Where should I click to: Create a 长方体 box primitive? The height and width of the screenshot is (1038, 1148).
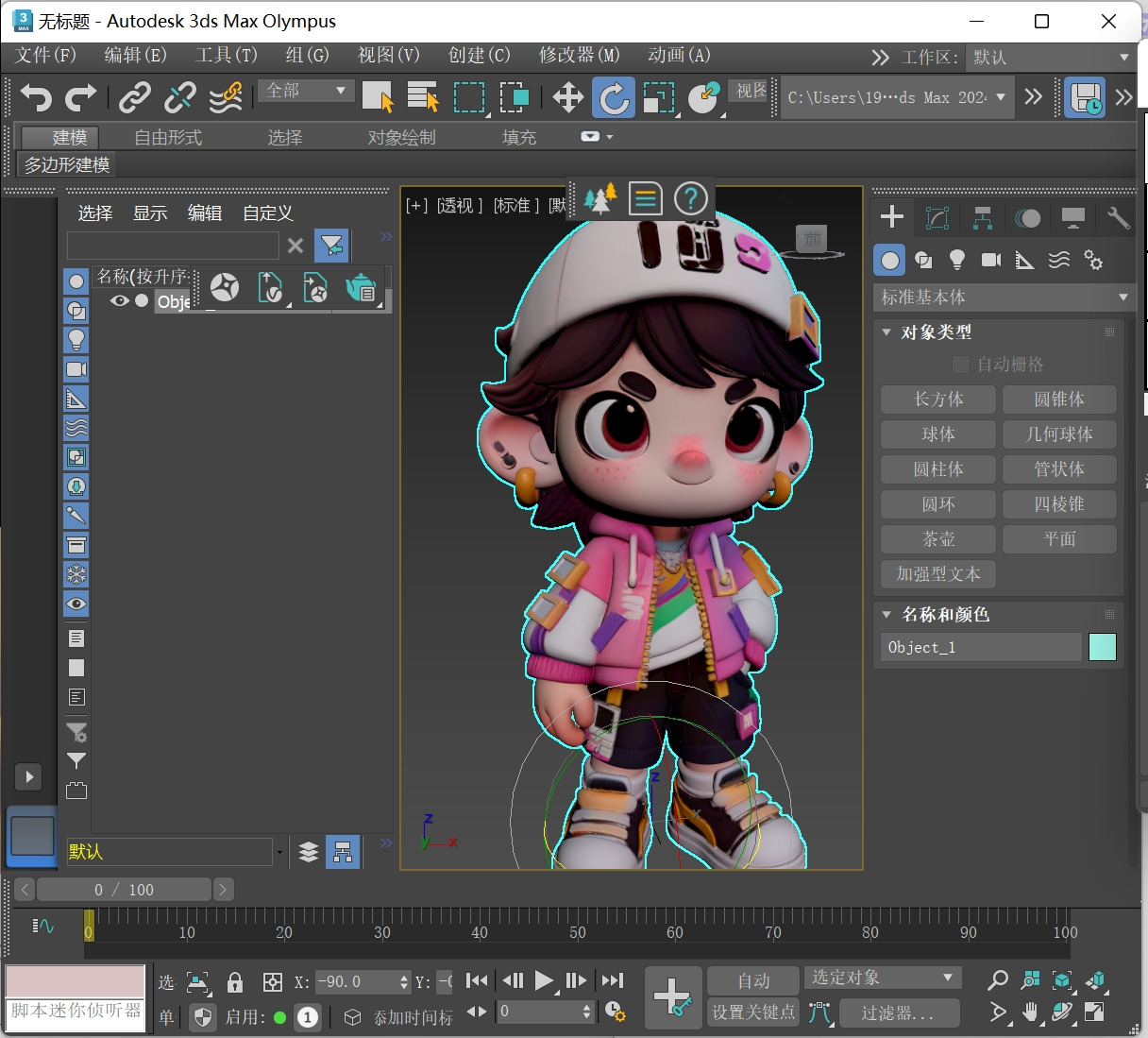(x=938, y=400)
